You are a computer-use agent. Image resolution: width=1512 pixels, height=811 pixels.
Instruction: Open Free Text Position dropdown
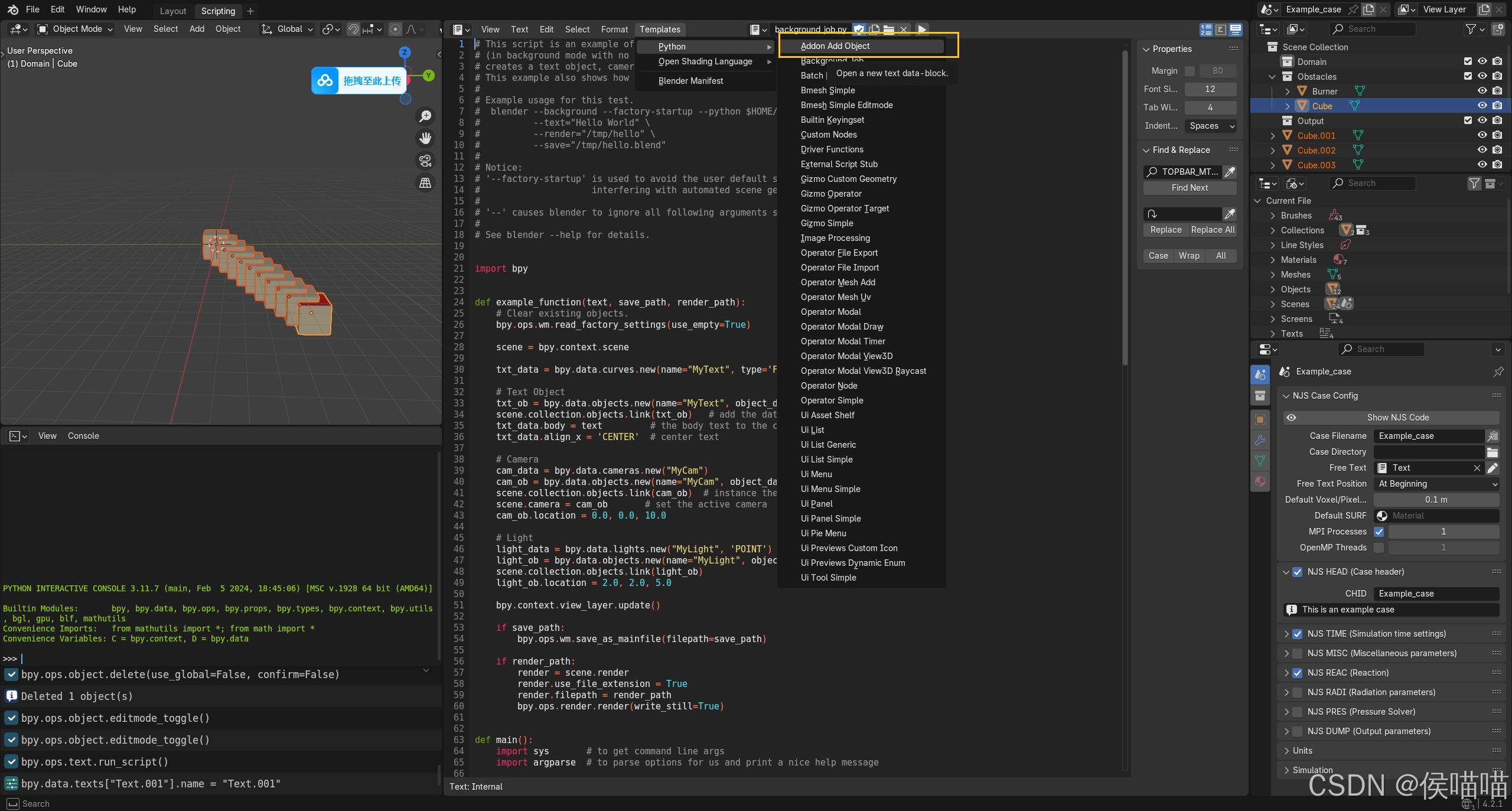pos(1436,484)
